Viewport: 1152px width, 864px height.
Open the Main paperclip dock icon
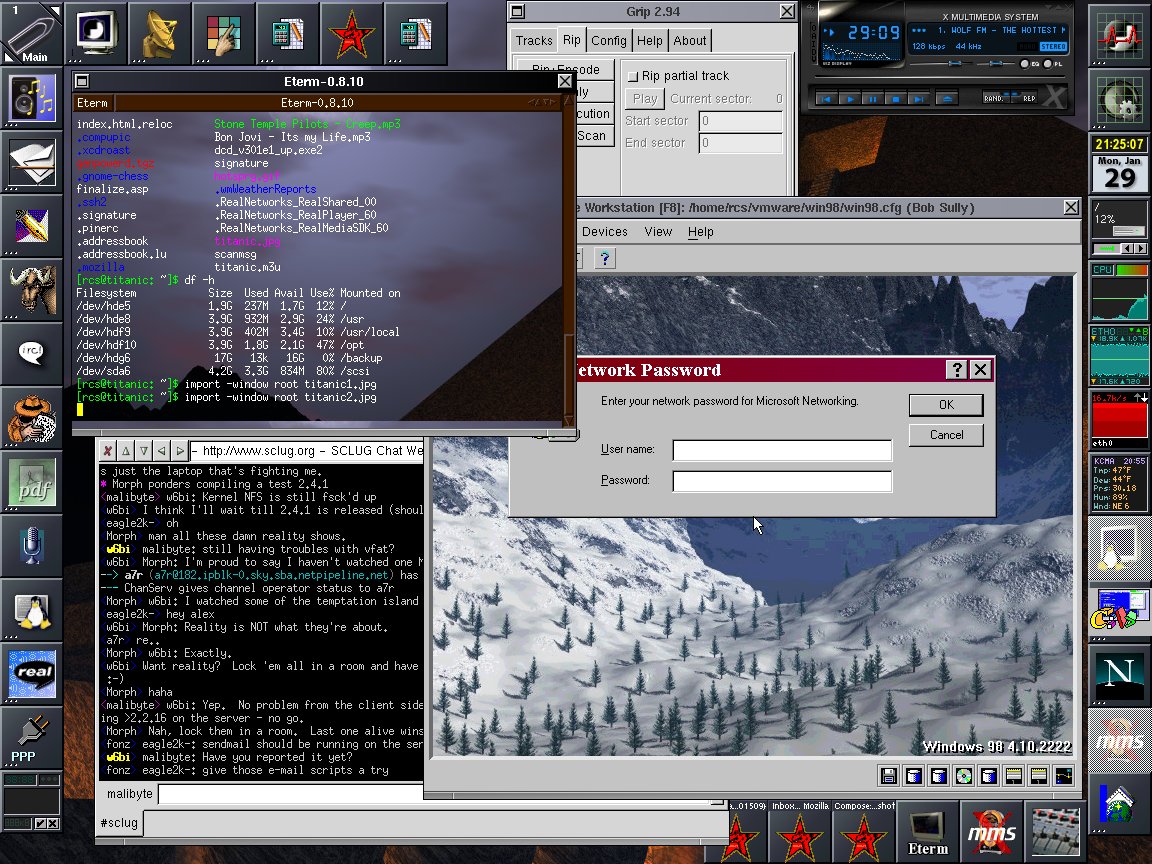pyautogui.click(x=32, y=33)
